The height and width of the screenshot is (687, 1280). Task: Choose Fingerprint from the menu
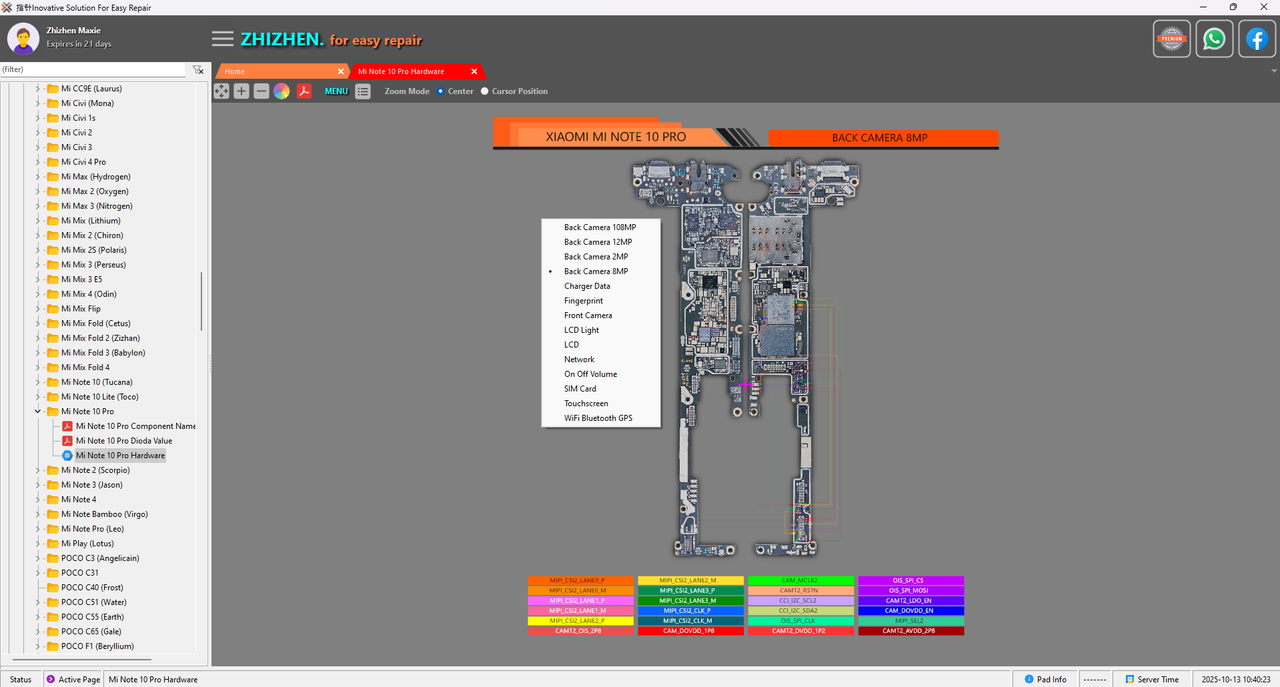600,301
